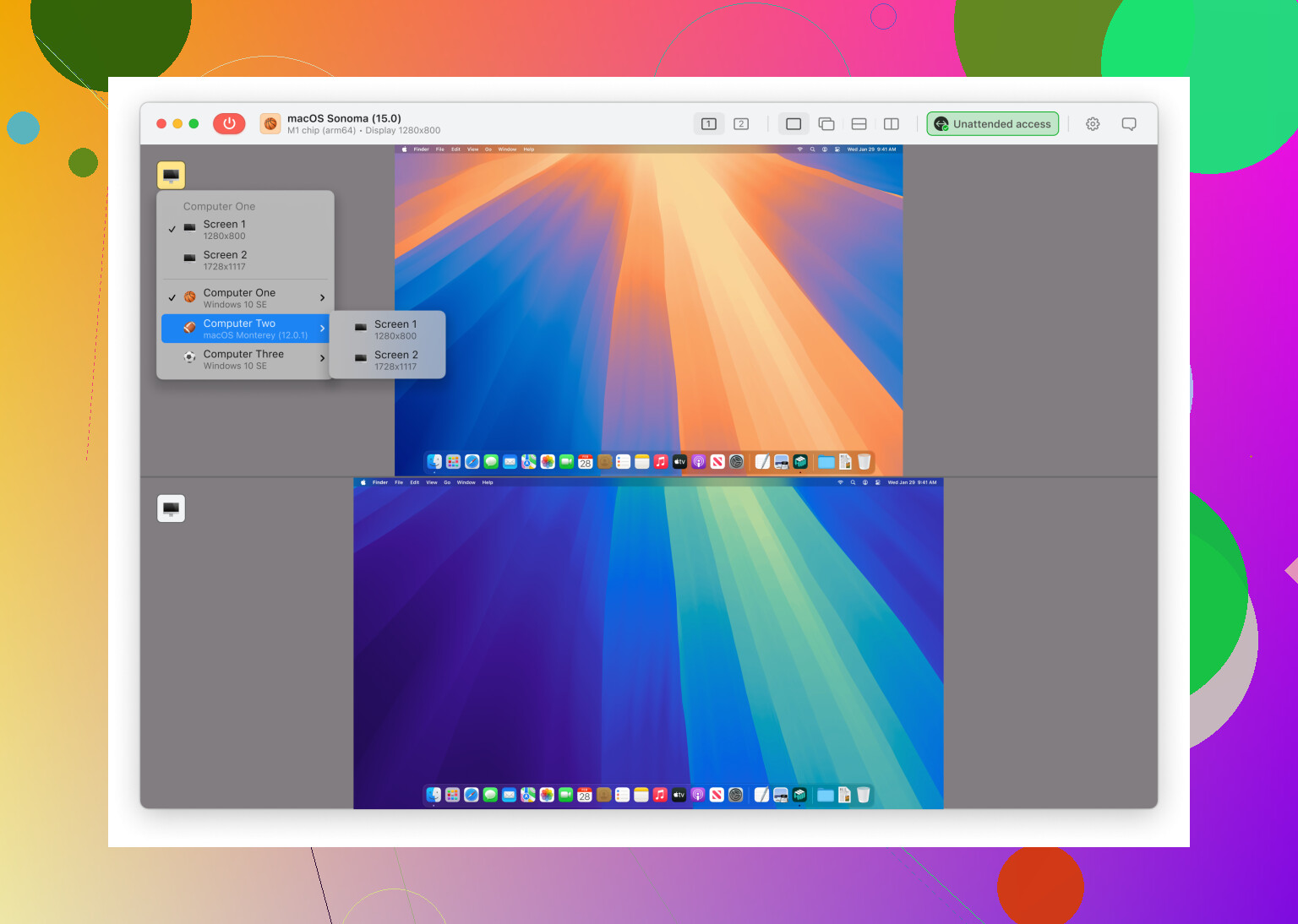This screenshot has height=924, width=1298.
Task: Open Apple TV in upper remote screen dock
Action: (x=679, y=461)
